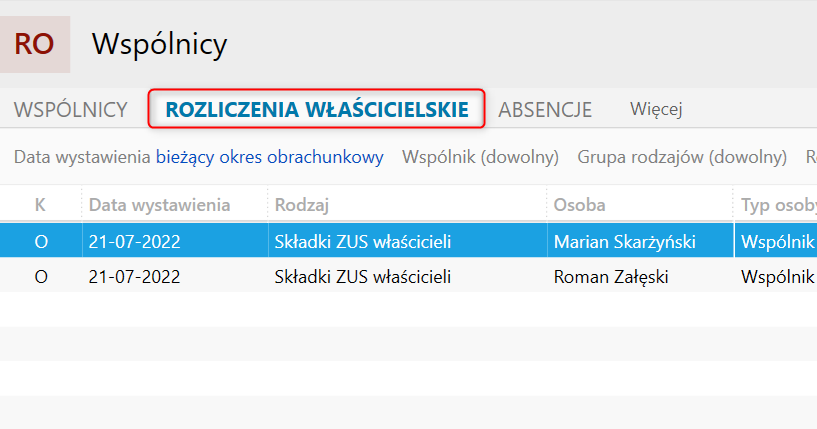Open the Data wystawienia filter
817x429 pixels.
[x=82, y=157]
